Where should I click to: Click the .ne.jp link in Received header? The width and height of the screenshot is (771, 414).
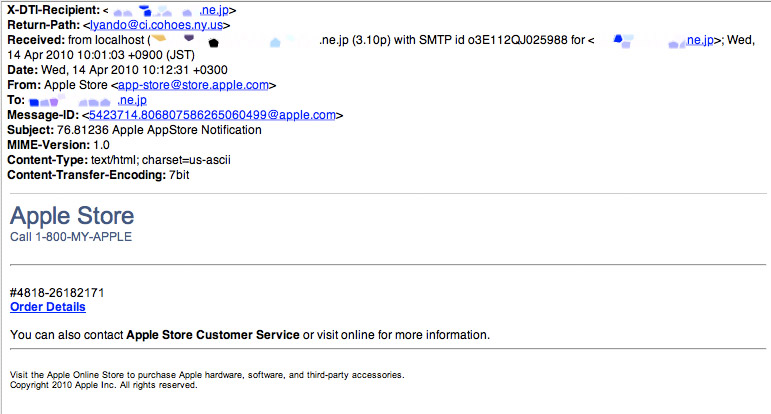click(x=700, y=40)
